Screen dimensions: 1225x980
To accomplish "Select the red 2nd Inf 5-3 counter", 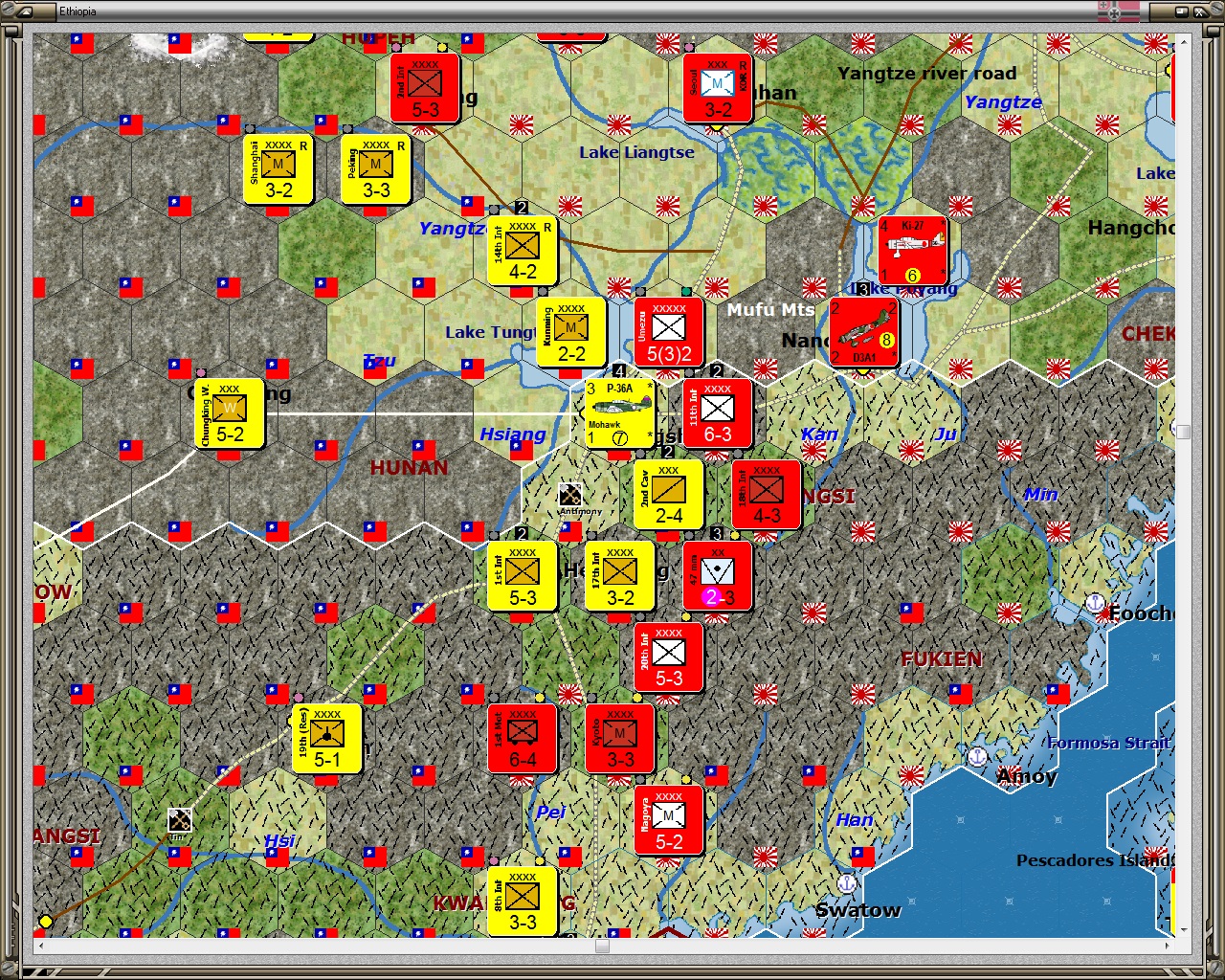I will tap(425, 88).
